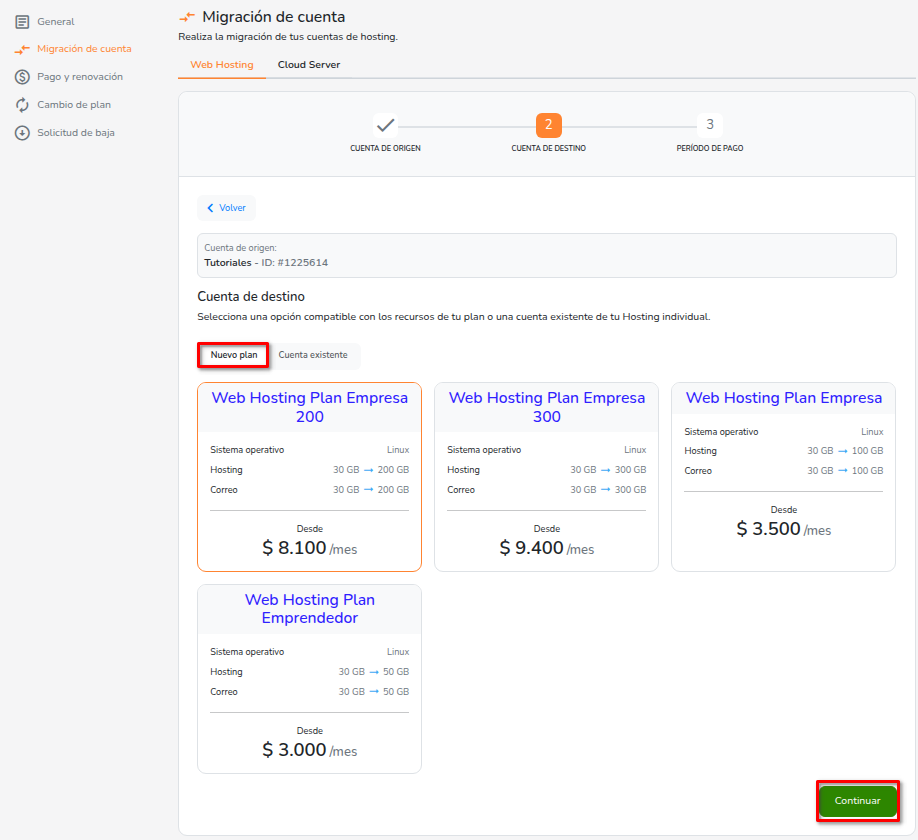Click the Pago y renovación dollar icon

[x=22, y=77]
